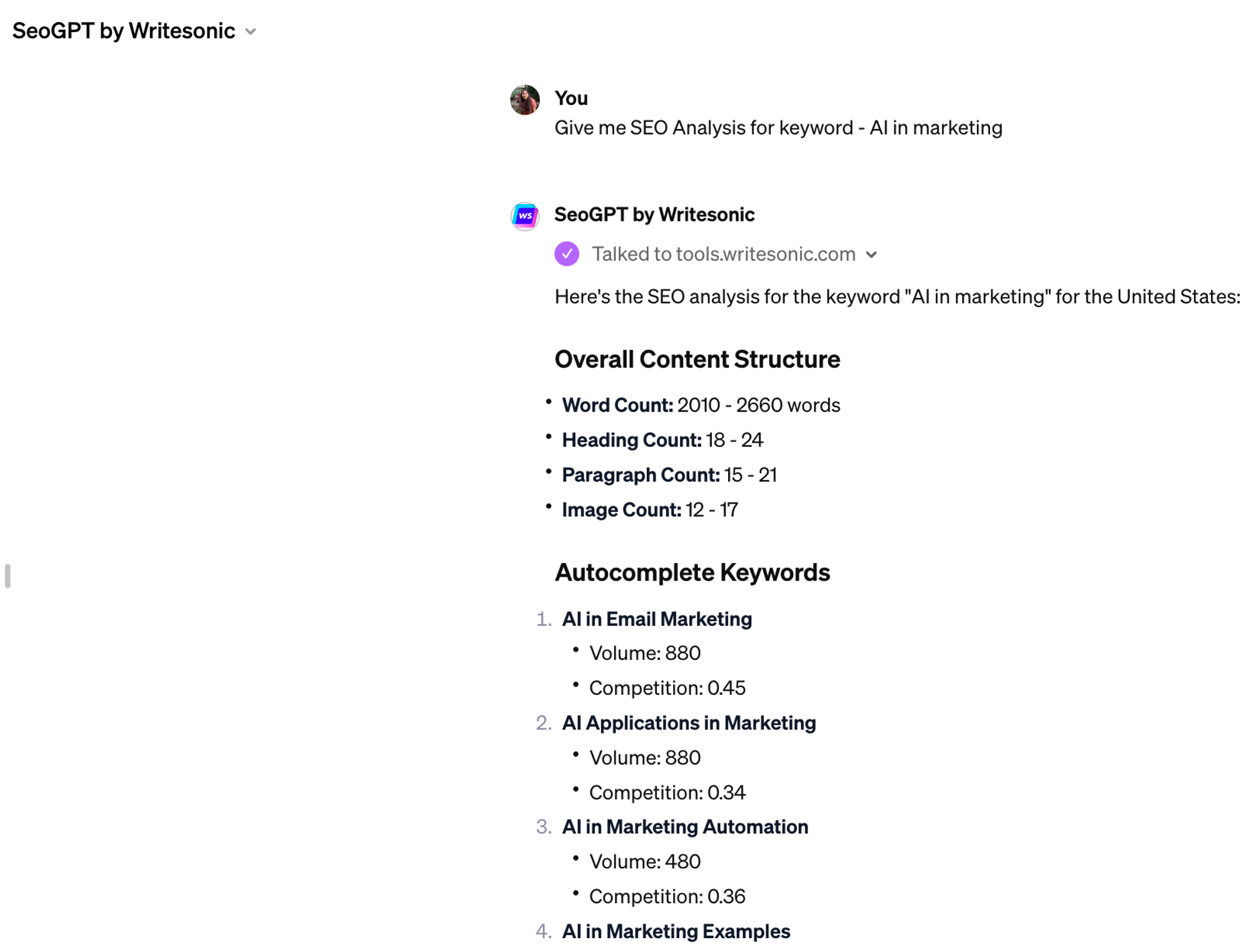
Task: Select the 'AI in Email Marketing' keyword
Action: pos(657,619)
